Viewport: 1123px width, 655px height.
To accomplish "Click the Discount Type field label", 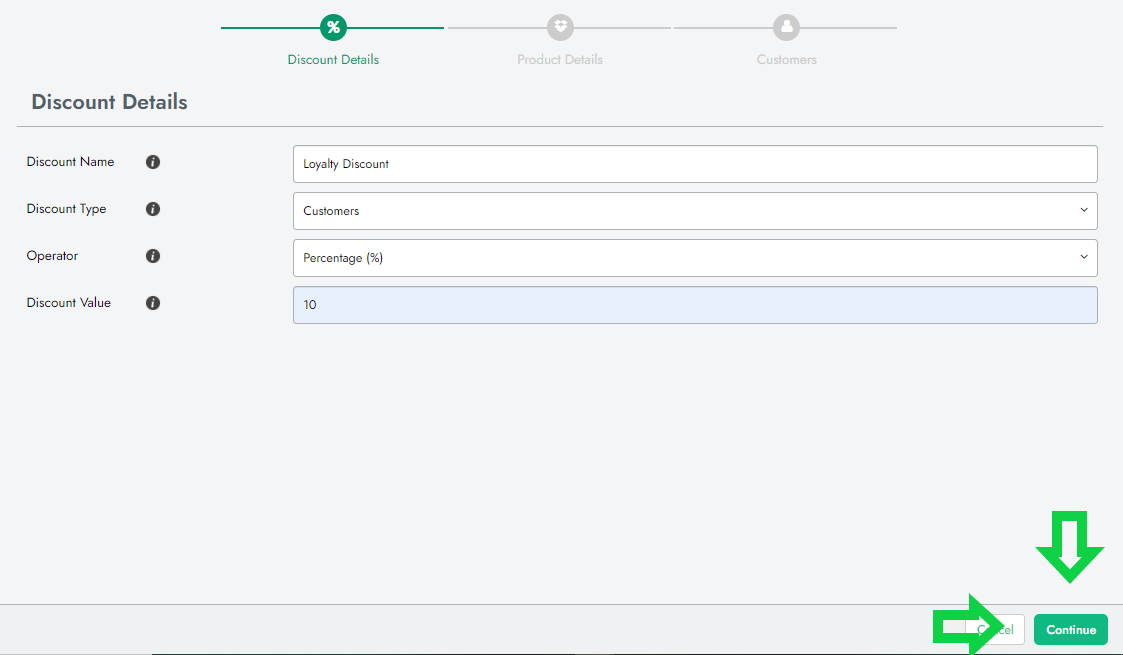I will click(66, 209).
